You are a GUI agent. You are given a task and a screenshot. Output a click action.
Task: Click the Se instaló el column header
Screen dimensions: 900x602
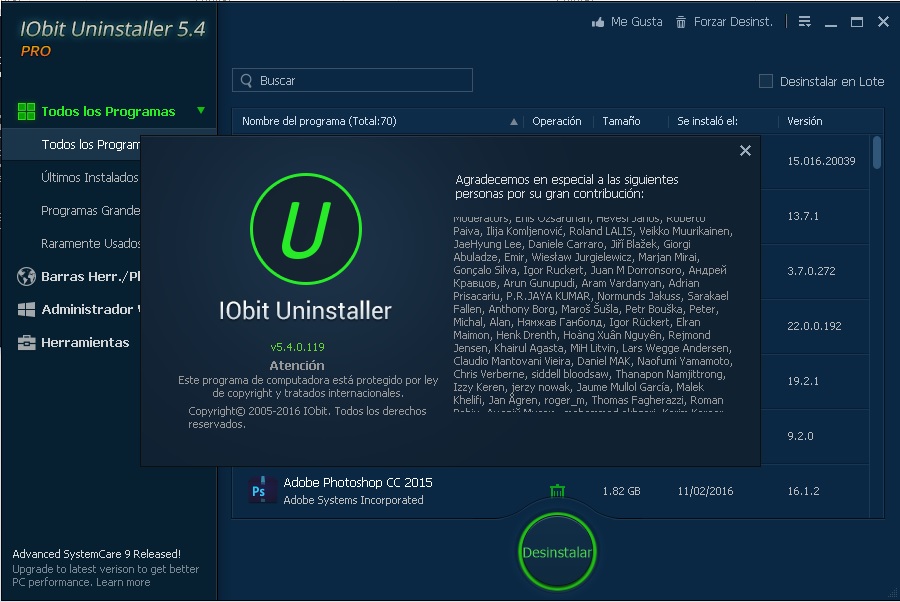(x=707, y=121)
